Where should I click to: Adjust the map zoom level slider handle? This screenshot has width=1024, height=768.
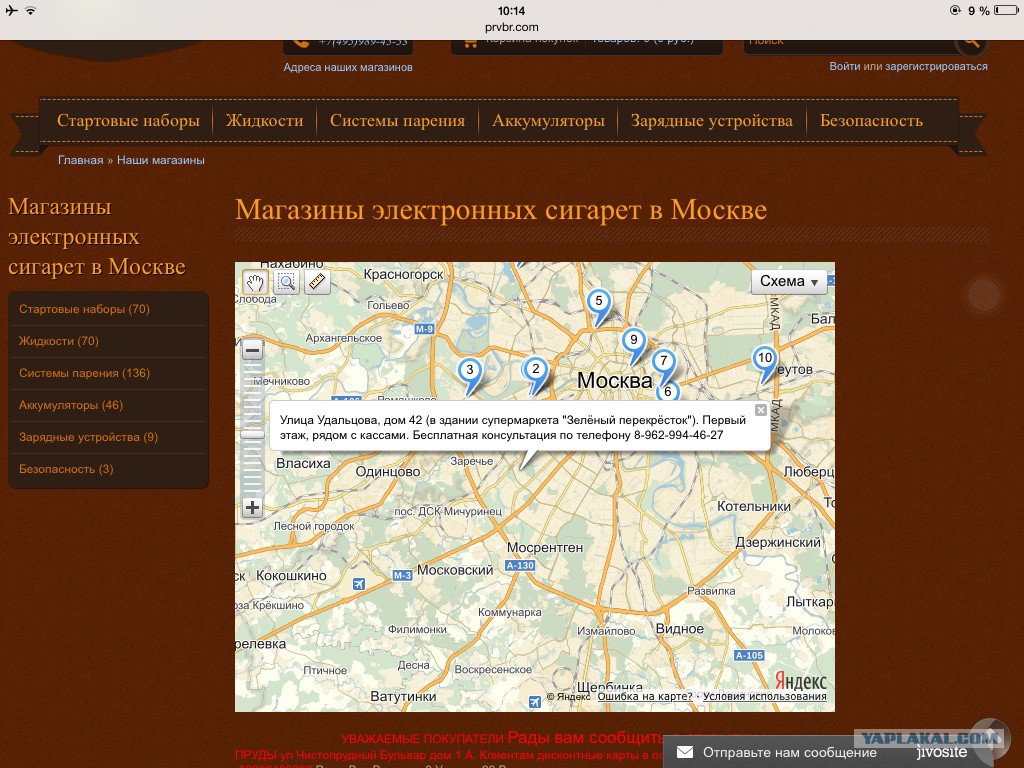(252, 434)
